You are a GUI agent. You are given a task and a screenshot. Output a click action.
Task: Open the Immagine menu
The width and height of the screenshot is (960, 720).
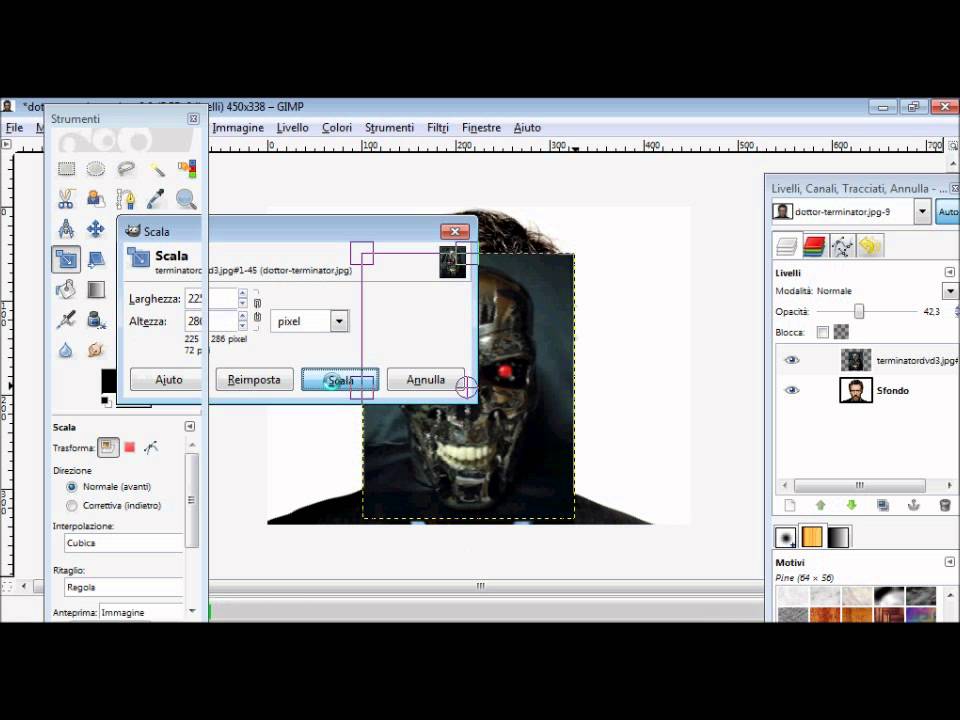238,127
